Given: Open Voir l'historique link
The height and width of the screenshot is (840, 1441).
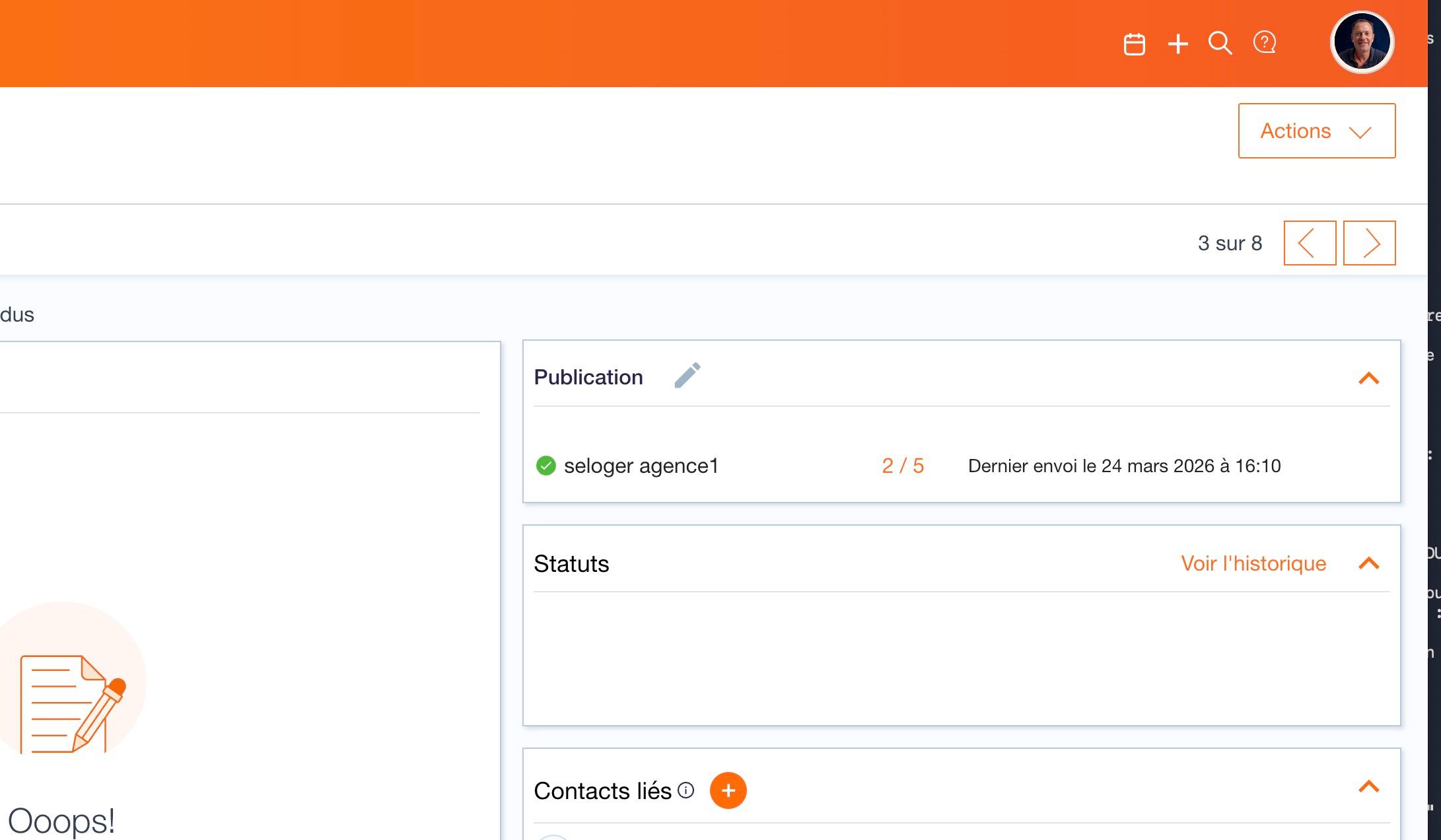Looking at the screenshot, I should click(x=1253, y=563).
